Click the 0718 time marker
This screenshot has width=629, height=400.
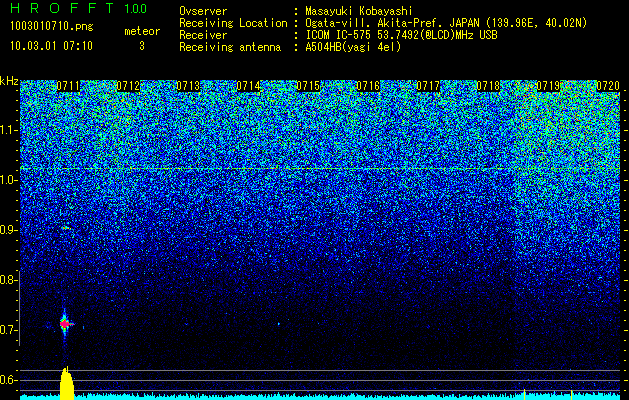488,86
